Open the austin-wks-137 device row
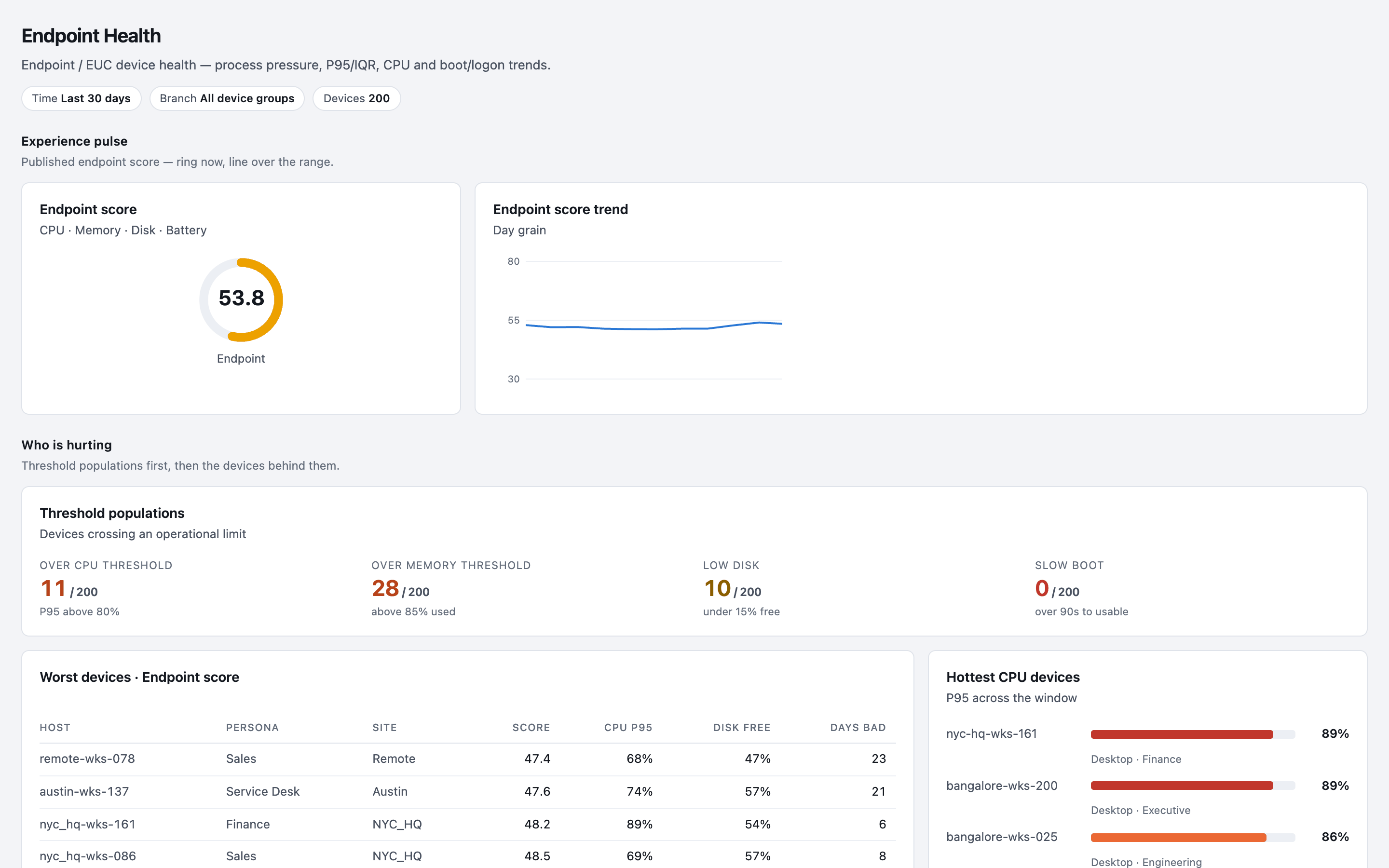This screenshot has height=868, width=1389. click(467, 792)
